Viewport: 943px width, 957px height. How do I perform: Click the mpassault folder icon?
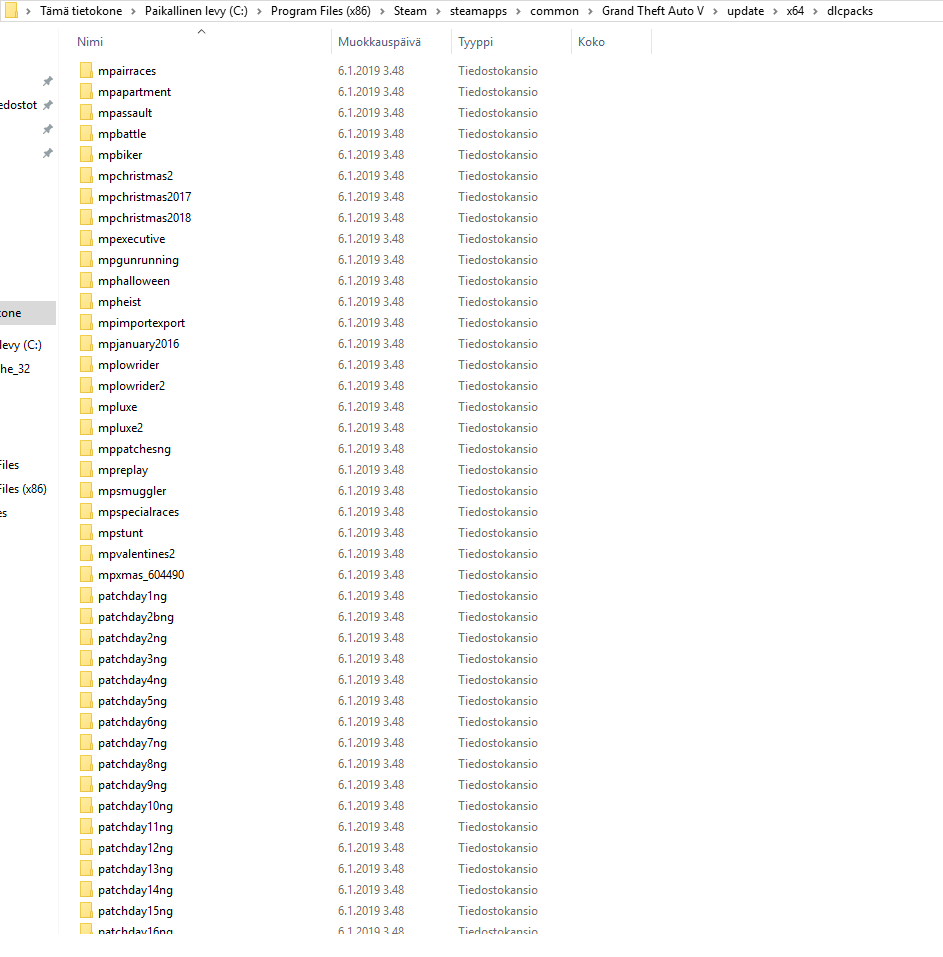tap(86, 112)
